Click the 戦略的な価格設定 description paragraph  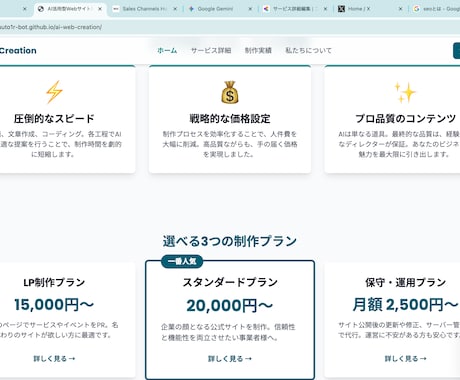click(x=230, y=144)
